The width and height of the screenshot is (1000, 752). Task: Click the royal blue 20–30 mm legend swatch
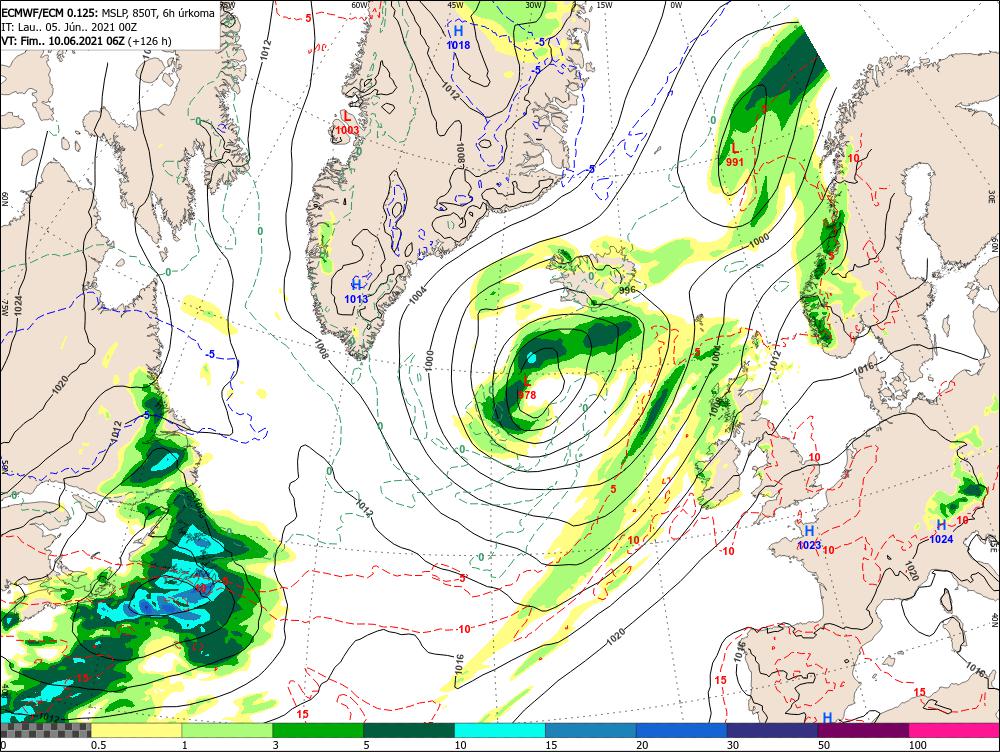point(681,730)
